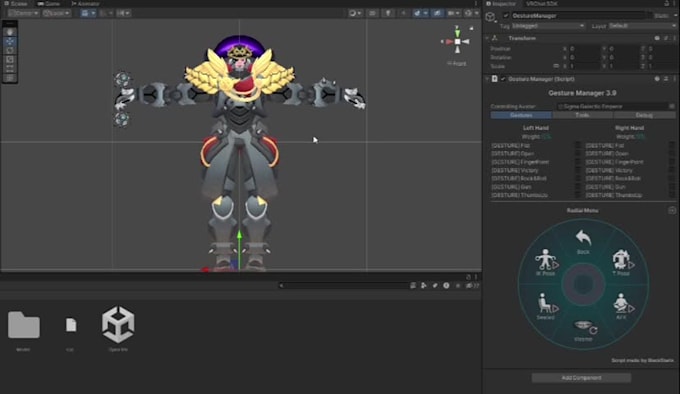Viewport: 680px width, 394px height.
Task: Select the Scale tool
Action: (10, 59)
